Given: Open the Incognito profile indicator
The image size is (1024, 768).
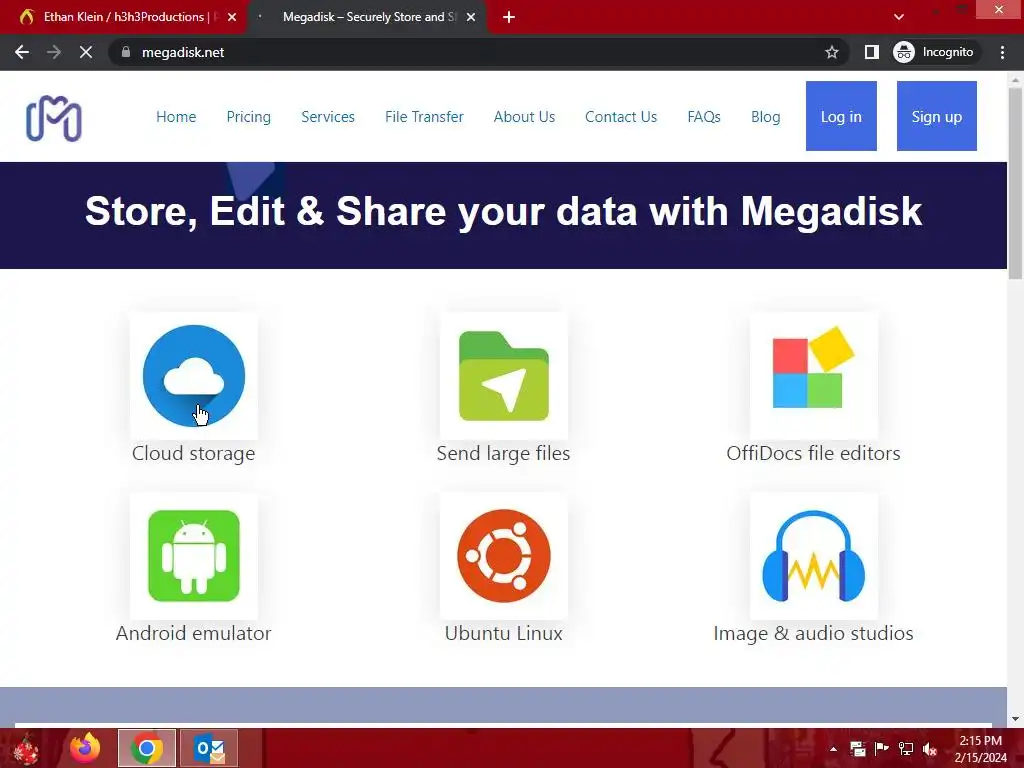Looking at the screenshot, I should (934, 52).
